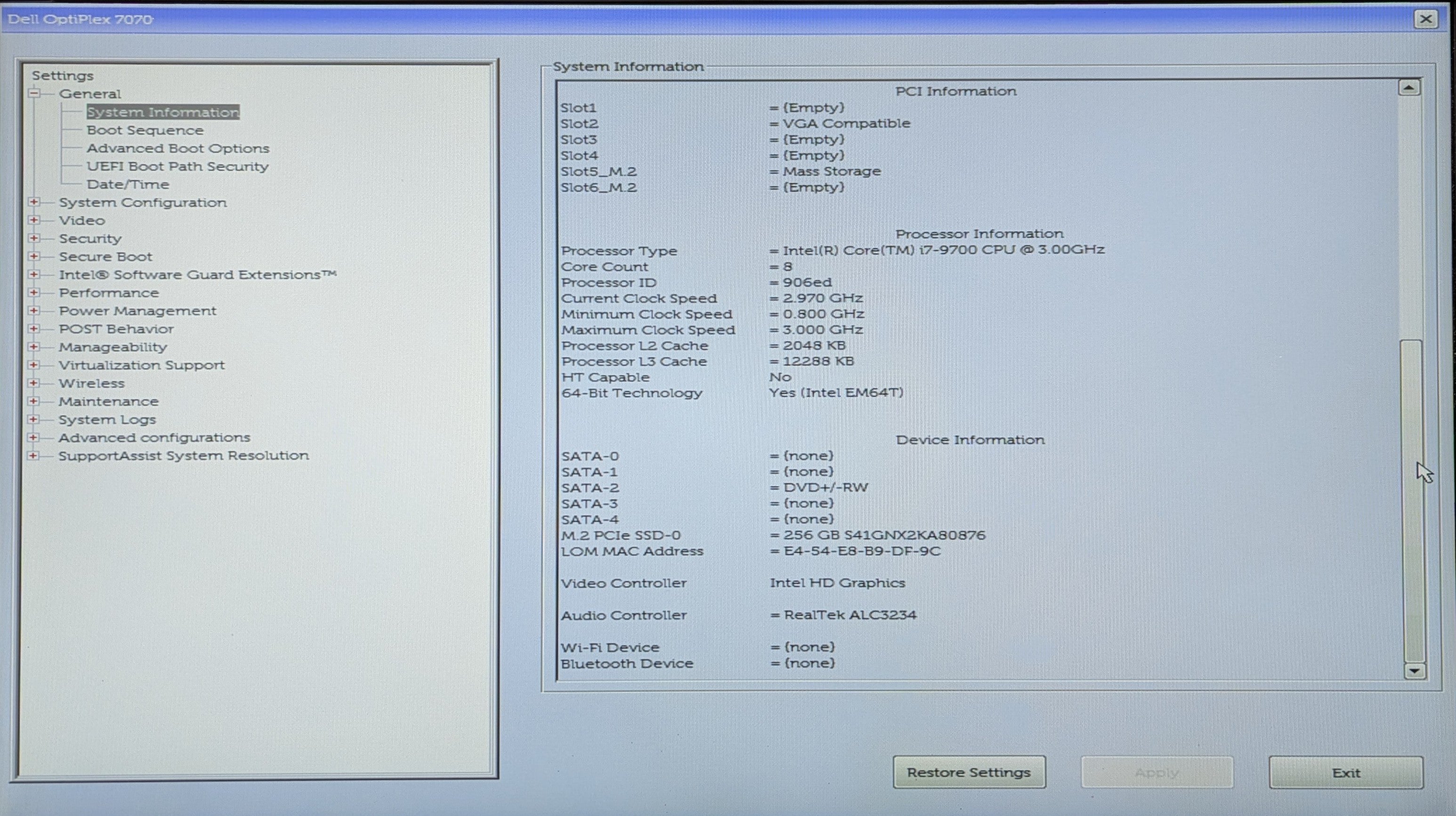Click the Processor L3 Cache value

click(x=818, y=361)
